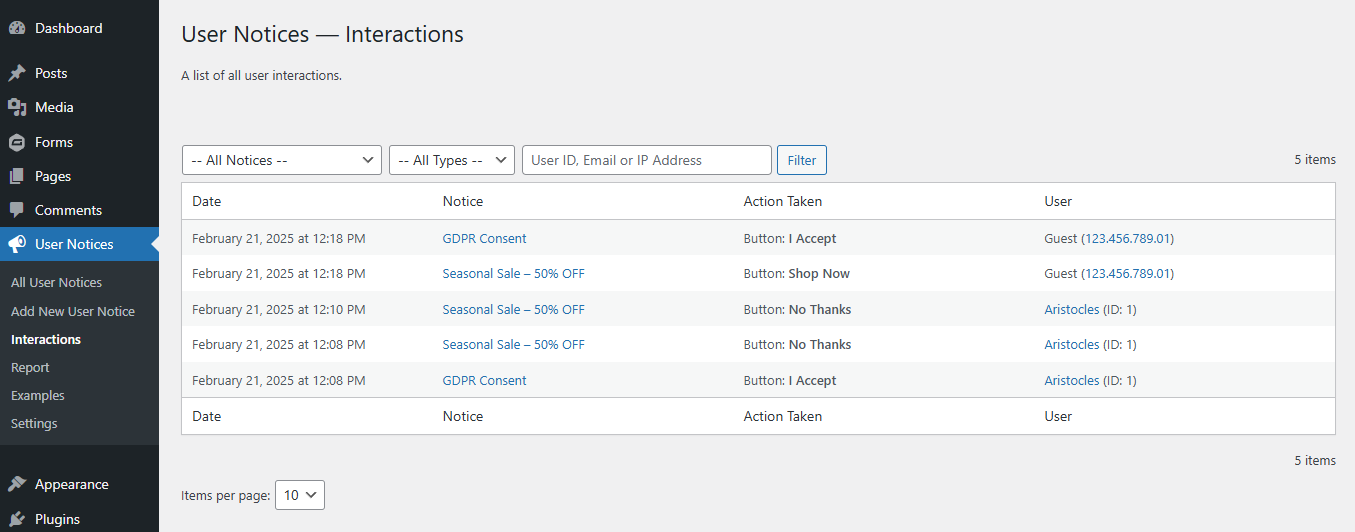Open the All Notices dropdown
This screenshot has width=1355, height=532.
click(281, 160)
